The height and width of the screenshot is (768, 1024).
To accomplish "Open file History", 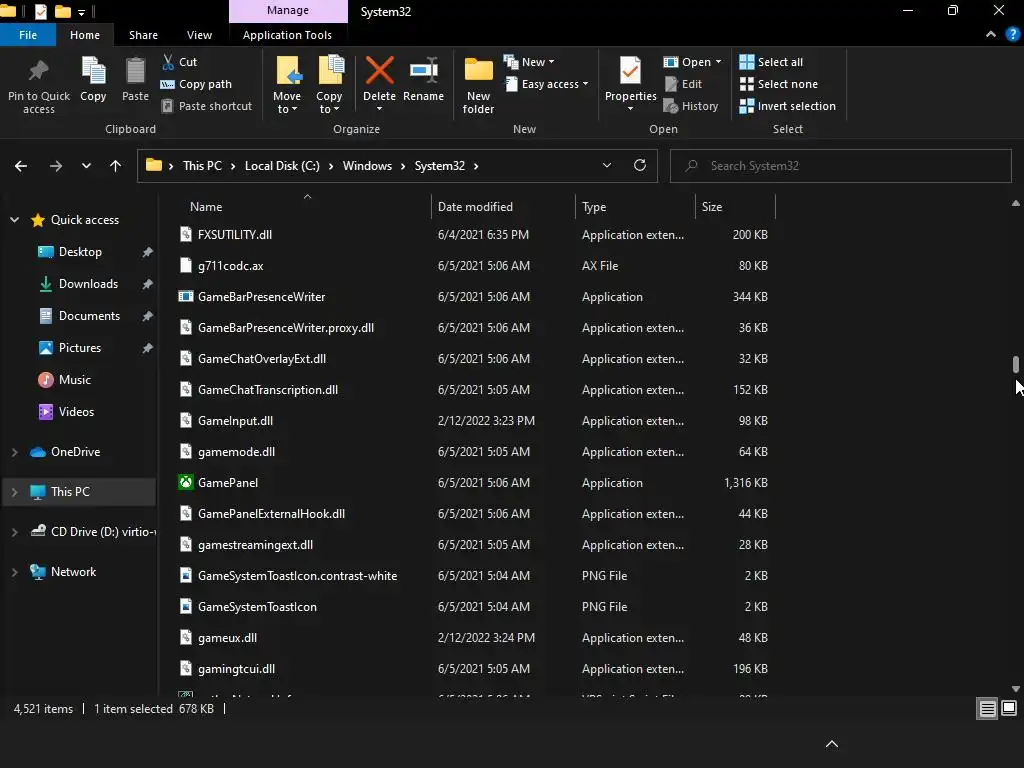I will (691, 106).
